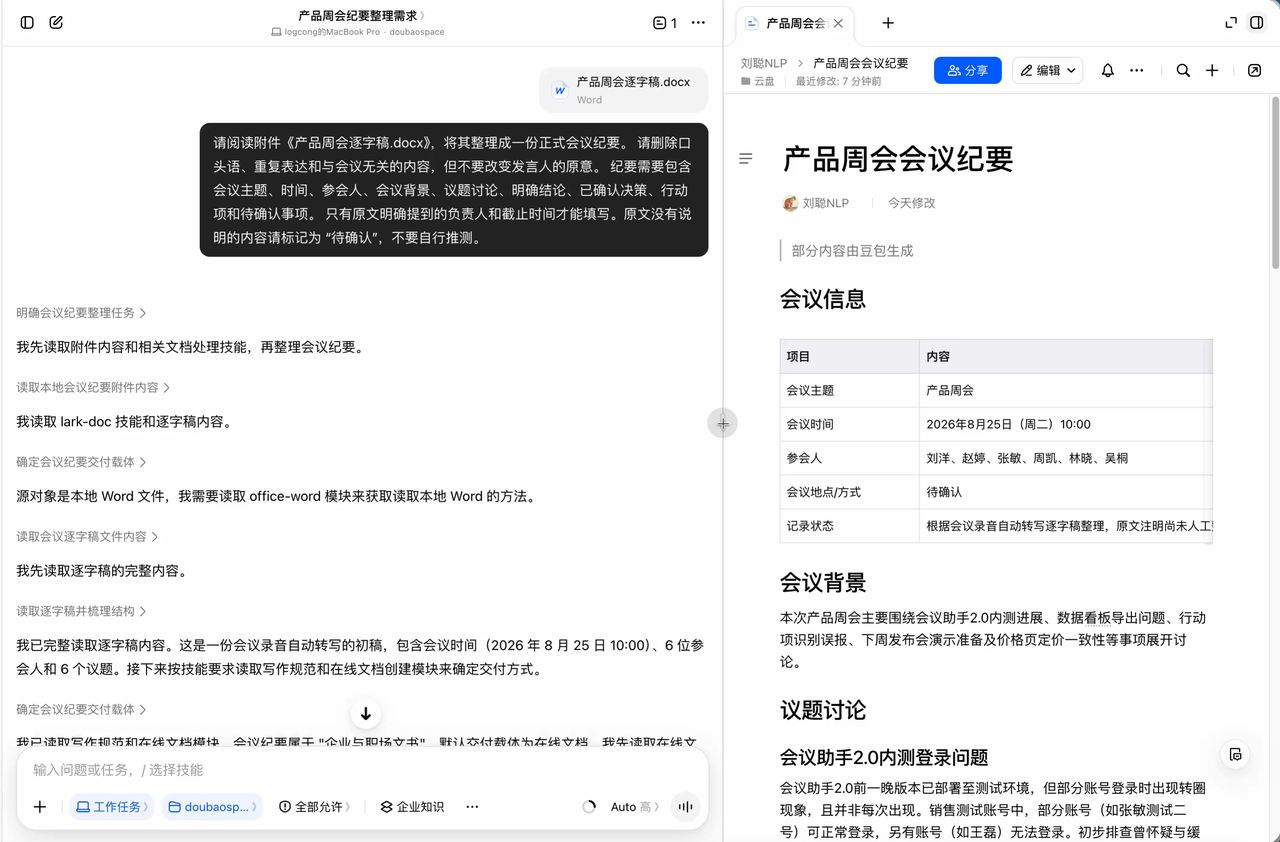Open more input options (three dots) in the input bar

tap(472, 807)
